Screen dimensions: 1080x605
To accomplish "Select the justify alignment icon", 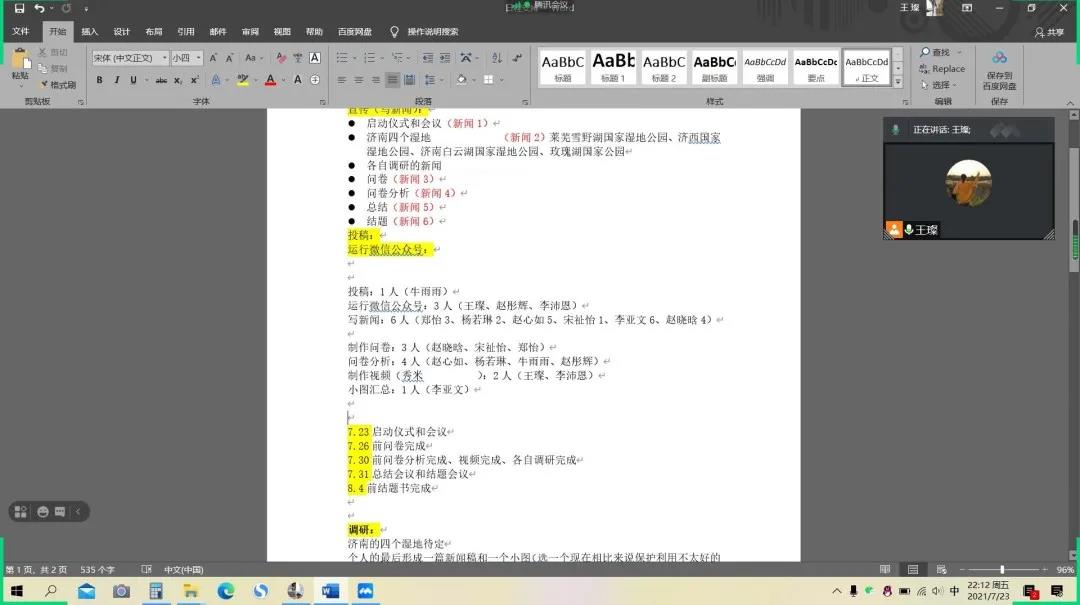I will point(393,80).
